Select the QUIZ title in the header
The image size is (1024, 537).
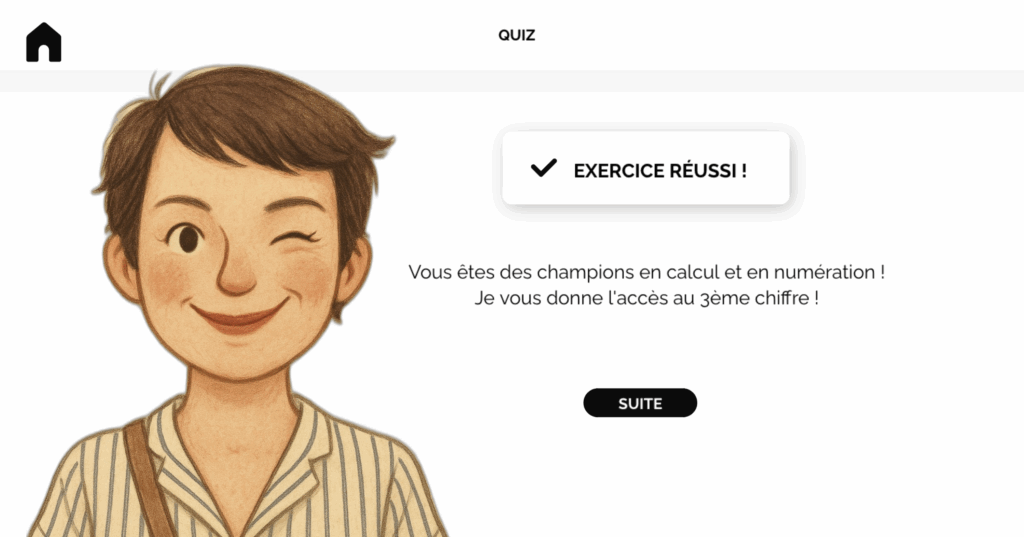coord(517,35)
